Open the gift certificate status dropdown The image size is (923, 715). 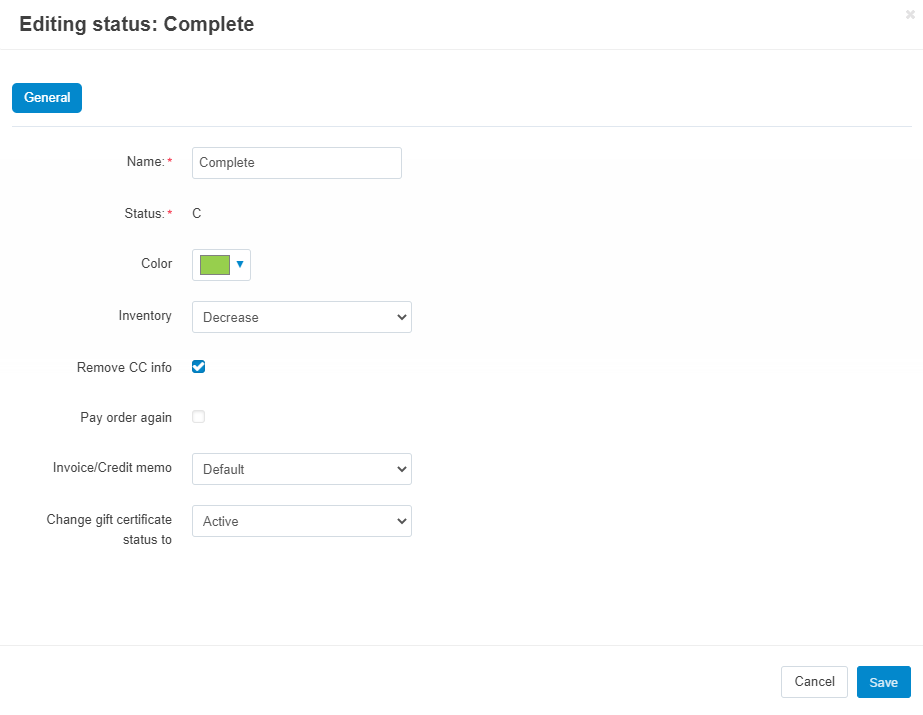pos(302,521)
